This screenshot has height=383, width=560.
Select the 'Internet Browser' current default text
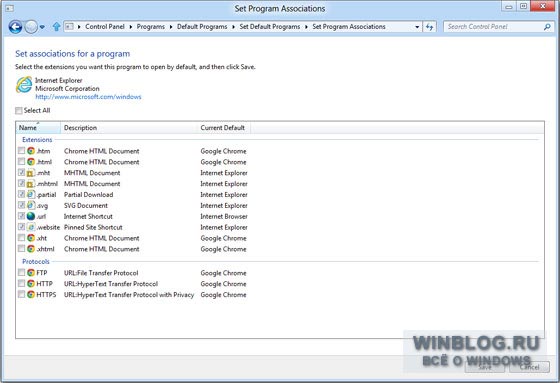click(x=224, y=217)
